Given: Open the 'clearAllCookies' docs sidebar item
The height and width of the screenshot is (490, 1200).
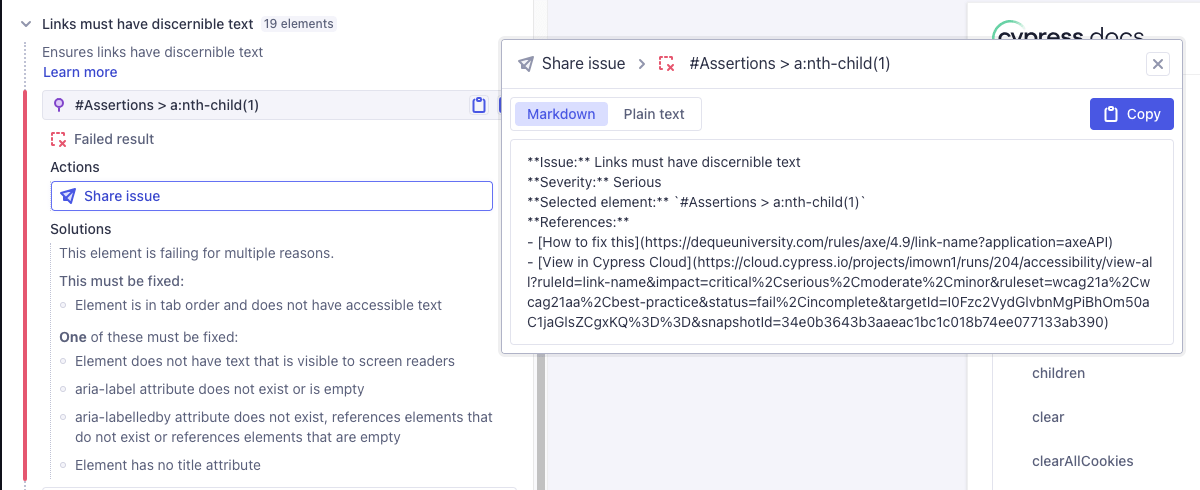Looking at the screenshot, I should [x=1082, y=461].
